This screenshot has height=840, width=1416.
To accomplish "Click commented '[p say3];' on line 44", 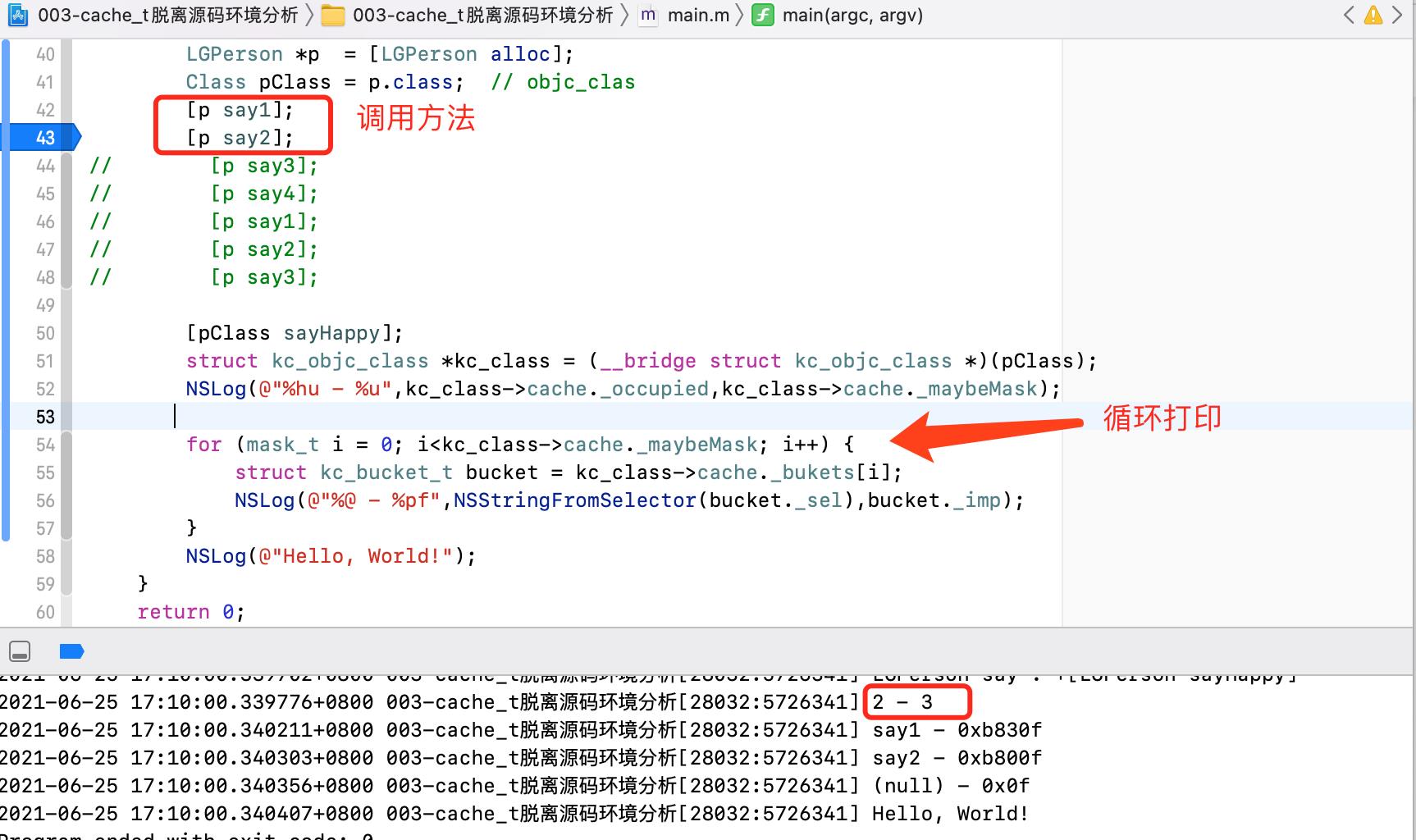I will click(x=264, y=166).
